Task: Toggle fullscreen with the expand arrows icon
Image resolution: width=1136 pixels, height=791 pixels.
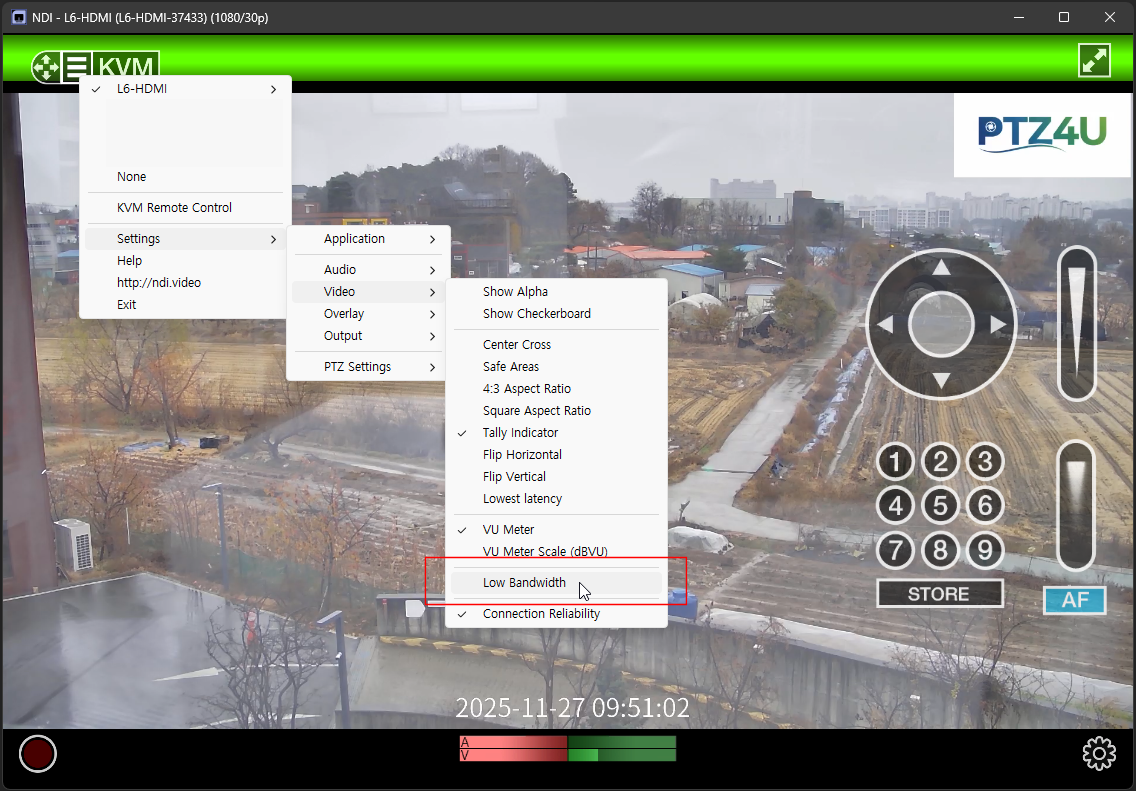Action: click(x=1094, y=60)
